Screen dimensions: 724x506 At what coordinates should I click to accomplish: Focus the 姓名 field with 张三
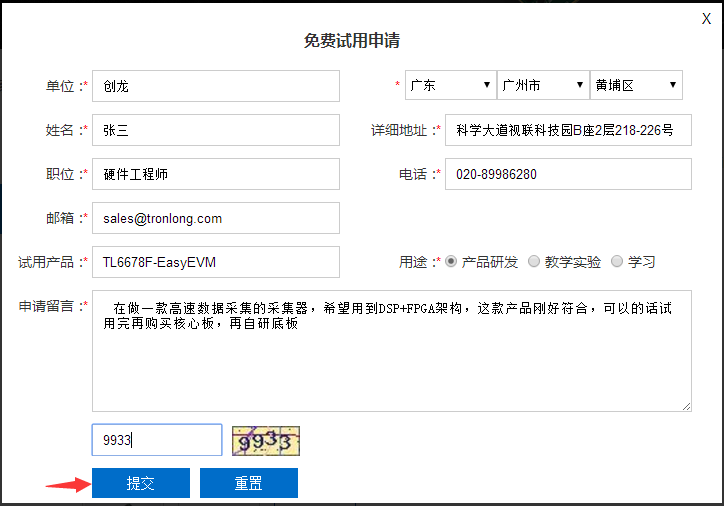click(x=216, y=130)
